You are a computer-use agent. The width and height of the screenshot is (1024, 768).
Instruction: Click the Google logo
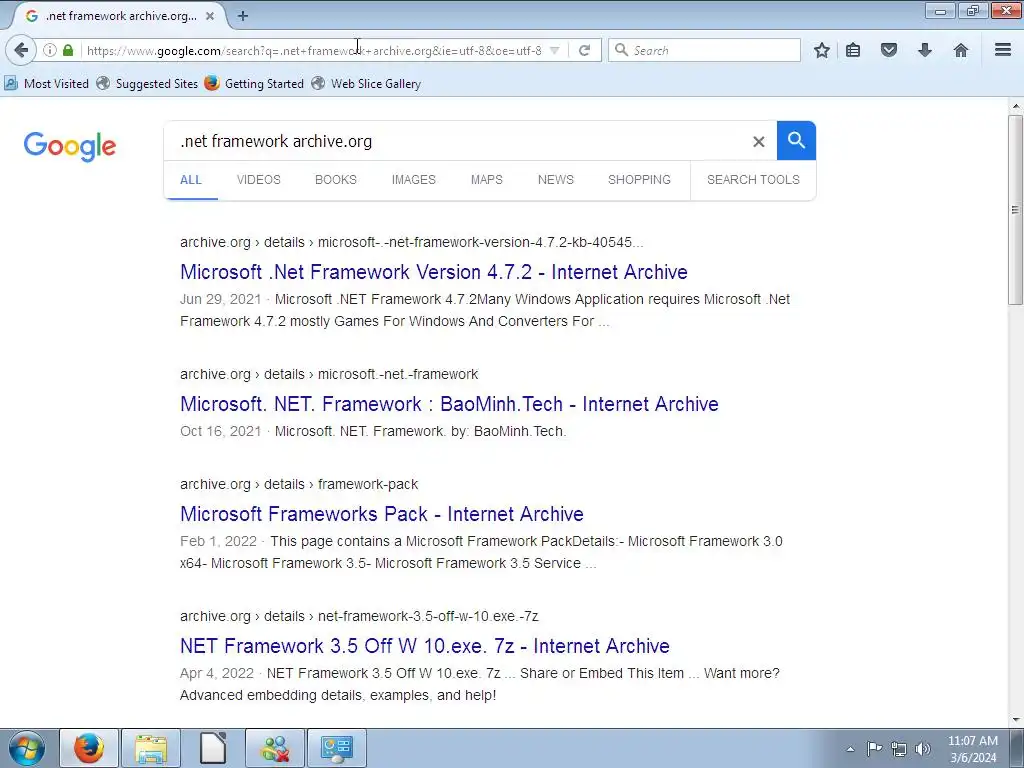tap(70, 146)
